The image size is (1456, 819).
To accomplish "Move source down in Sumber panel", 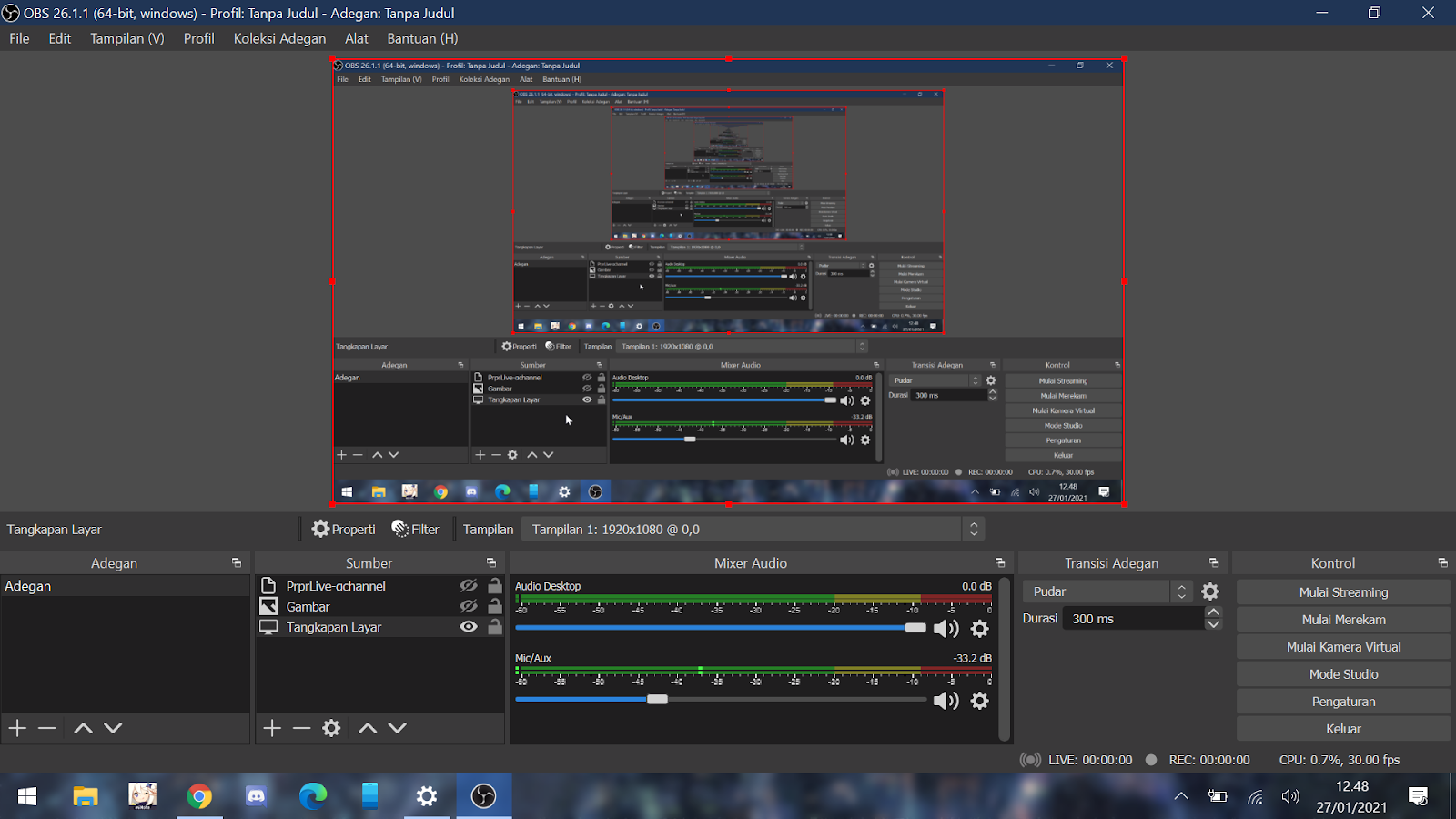I will click(x=398, y=728).
